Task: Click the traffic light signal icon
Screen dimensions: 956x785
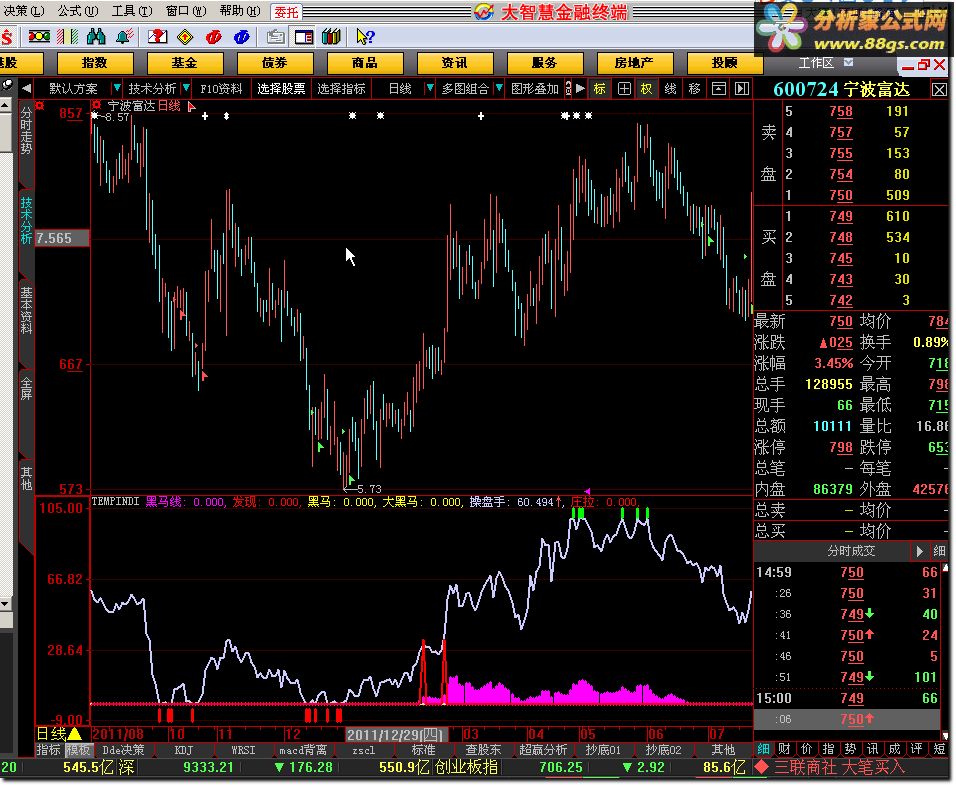Action: click(x=40, y=37)
